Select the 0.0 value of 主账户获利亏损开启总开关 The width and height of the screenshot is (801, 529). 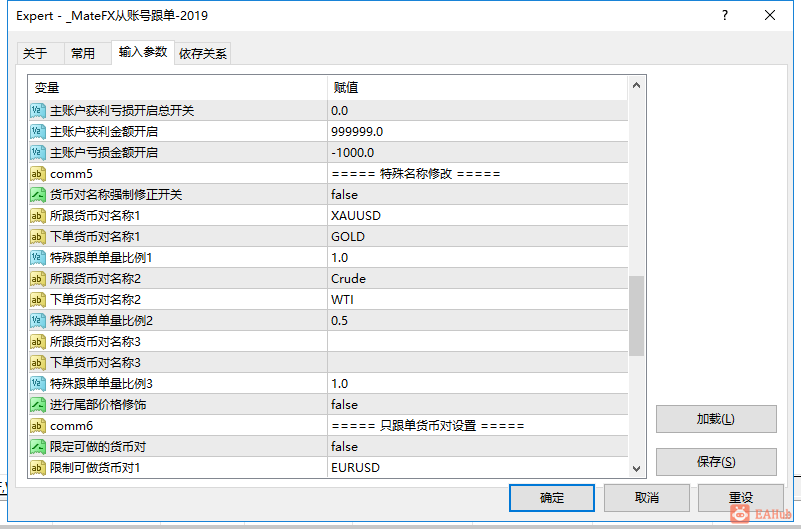478,110
